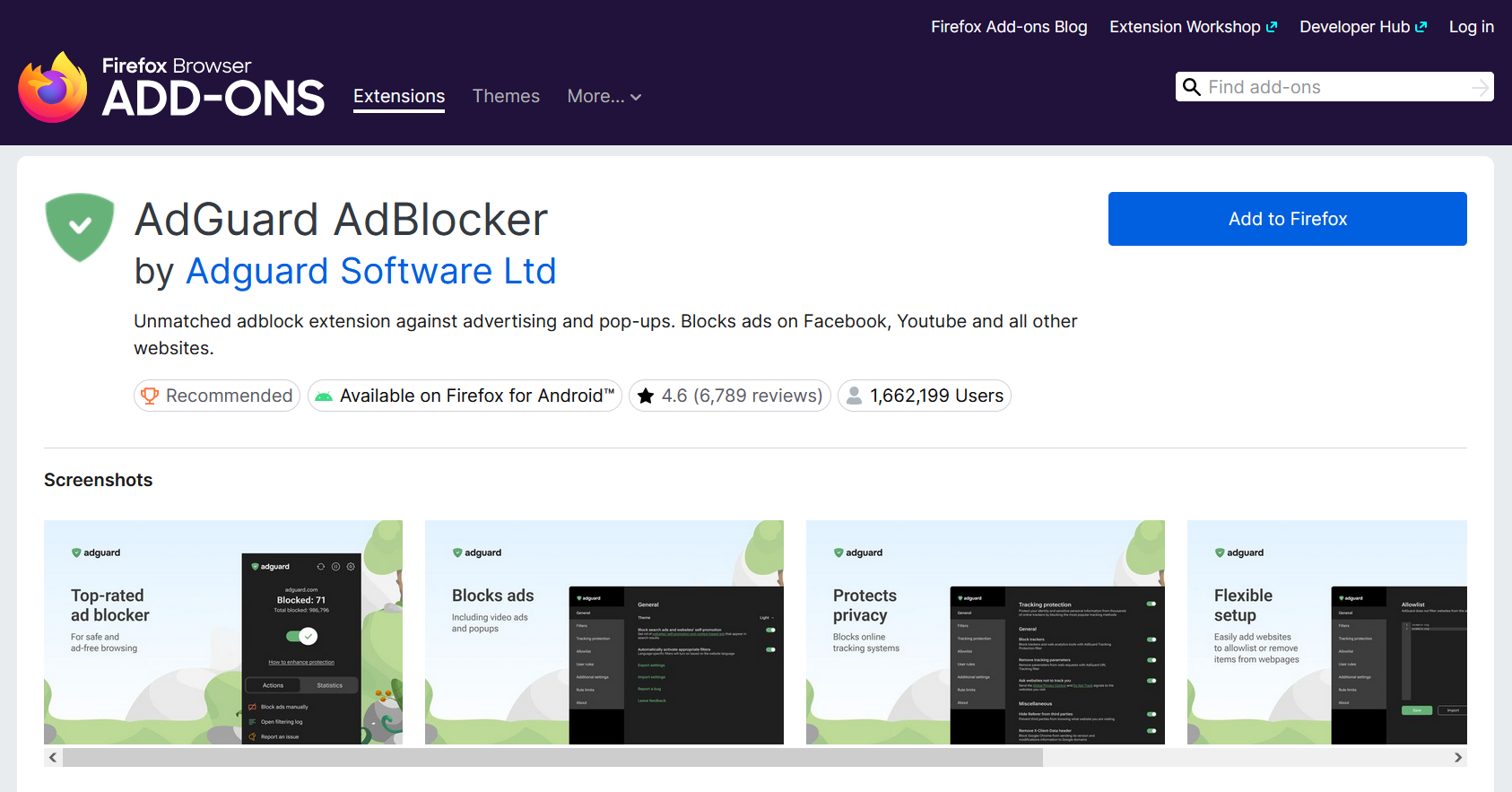
Task: Open the Protects privacy screenshot
Action: pyautogui.click(x=986, y=632)
